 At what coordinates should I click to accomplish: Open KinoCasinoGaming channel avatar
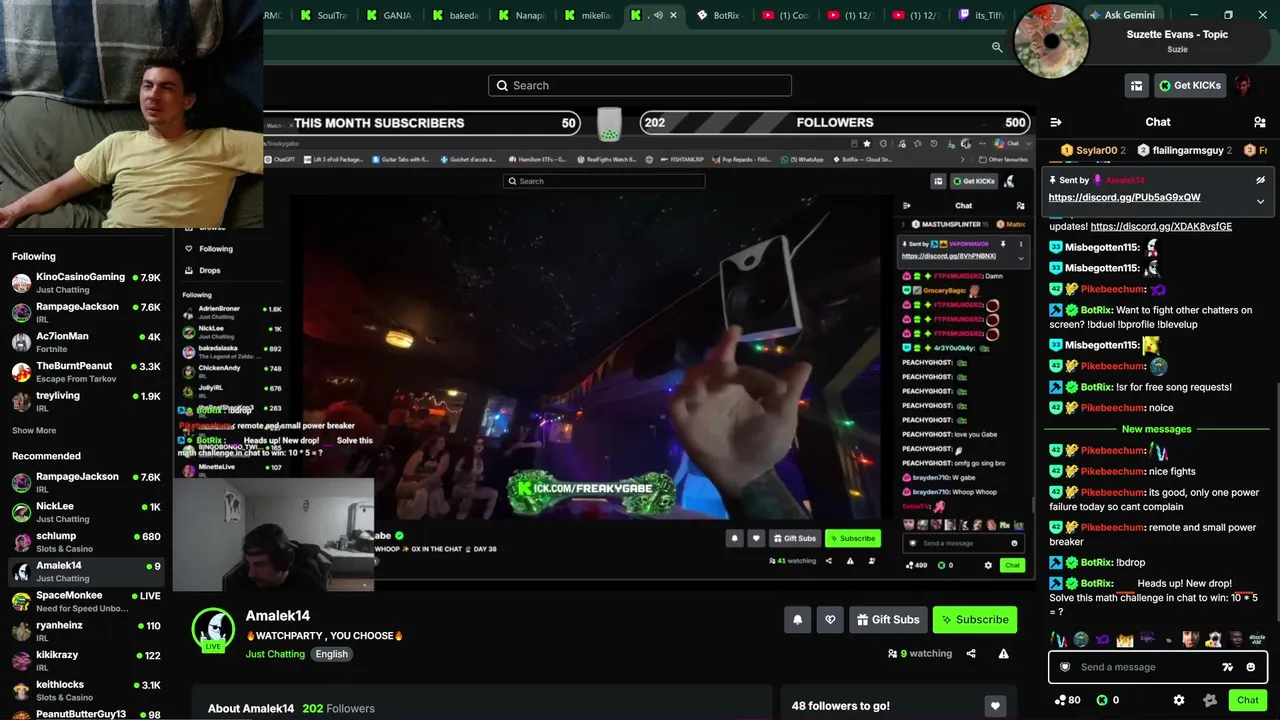click(21, 283)
